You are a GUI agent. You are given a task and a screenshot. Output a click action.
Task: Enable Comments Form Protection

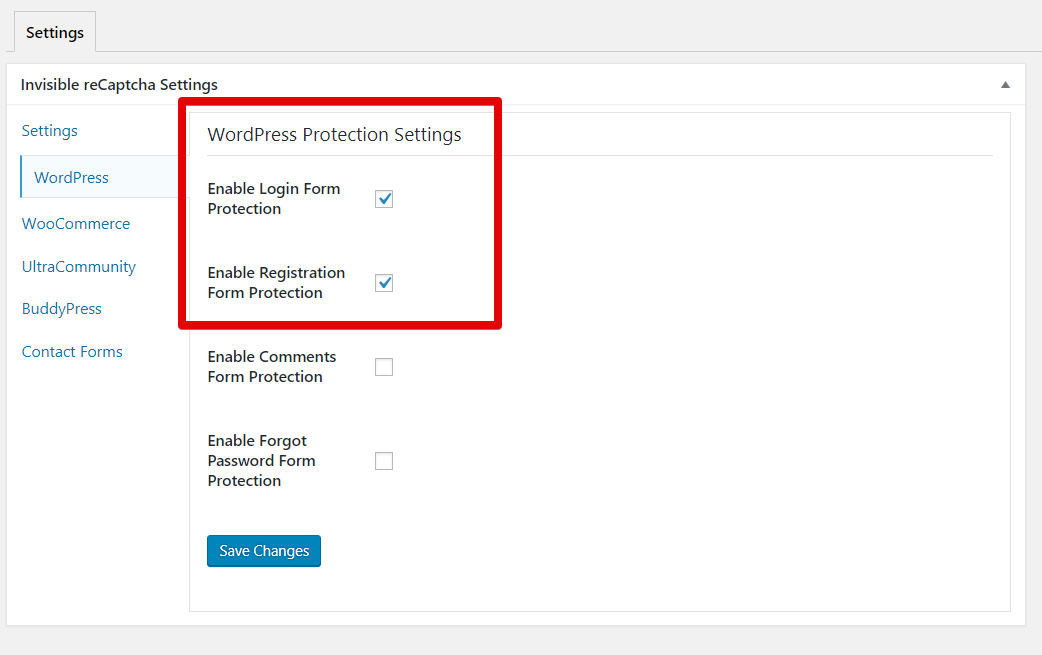pos(384,366)
